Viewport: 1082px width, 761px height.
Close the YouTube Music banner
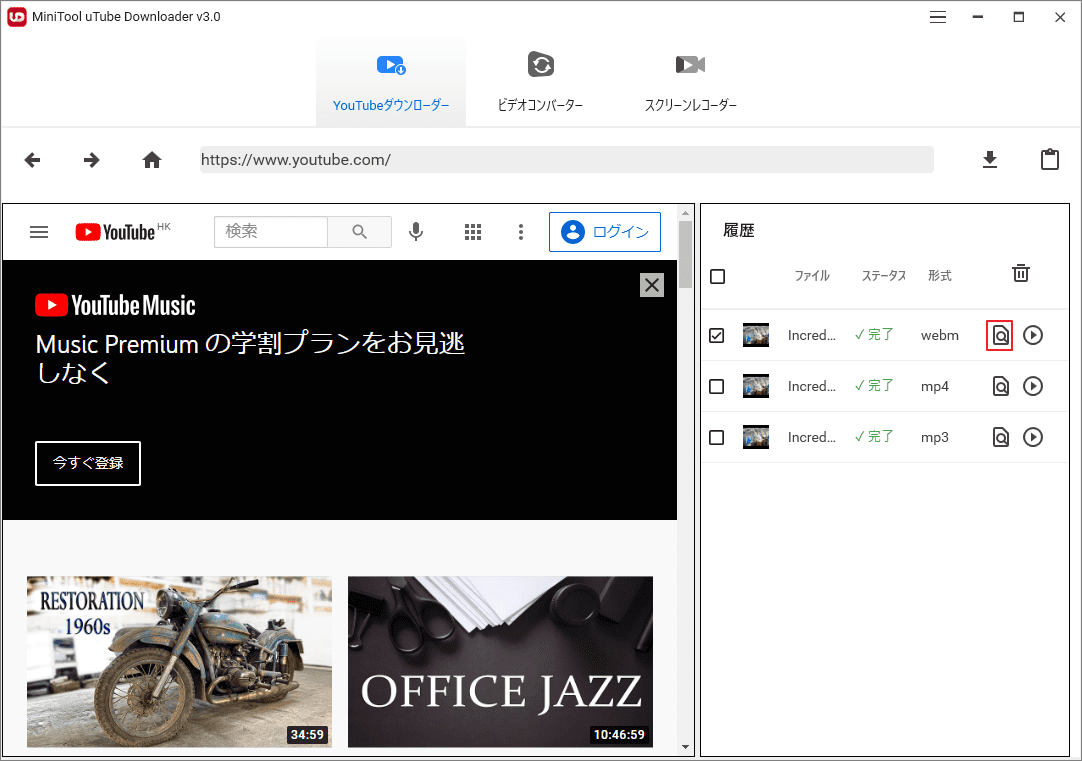651,285
